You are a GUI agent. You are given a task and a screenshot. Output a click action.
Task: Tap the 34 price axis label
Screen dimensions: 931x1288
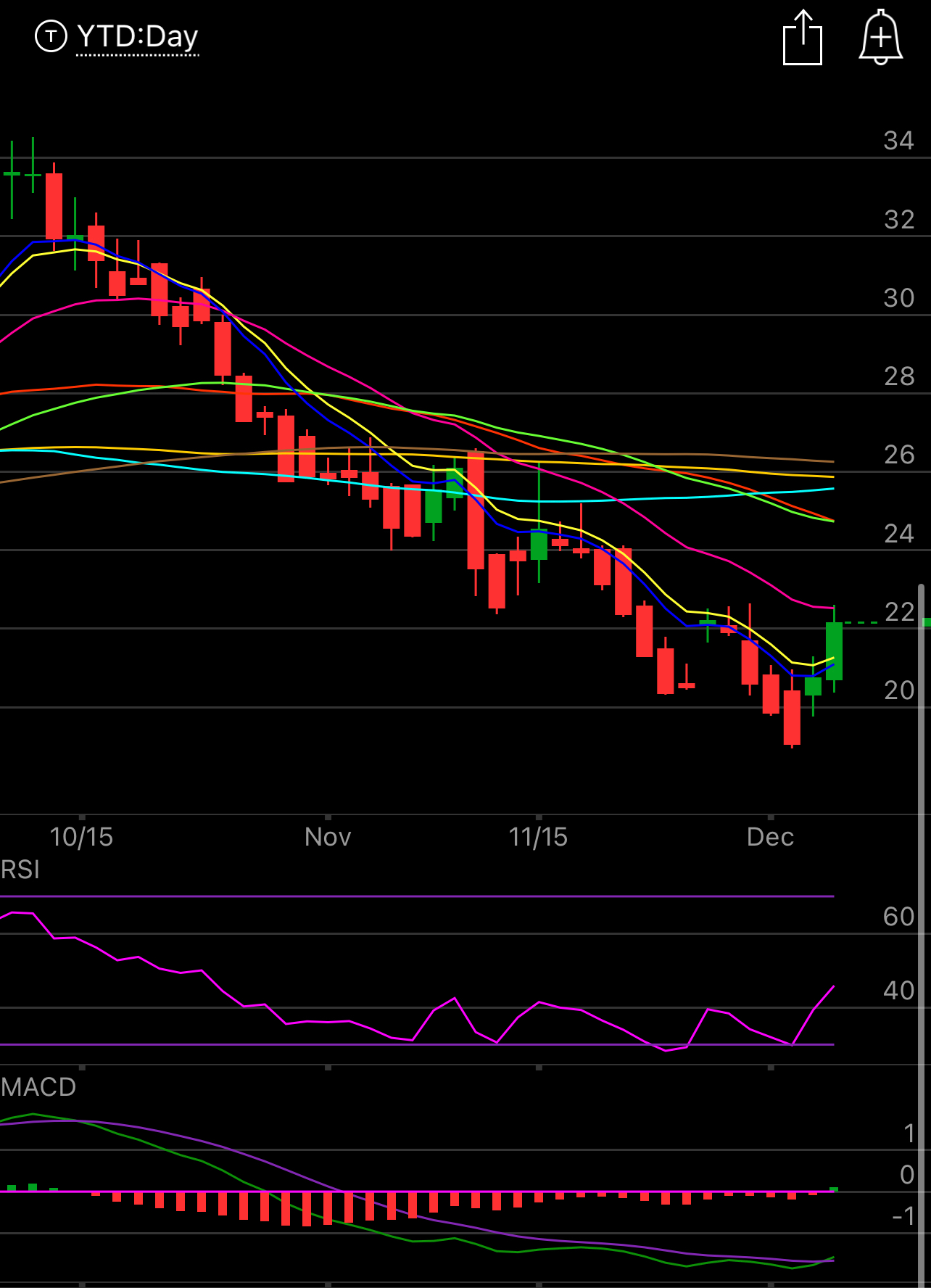click(x=899, y=141)
